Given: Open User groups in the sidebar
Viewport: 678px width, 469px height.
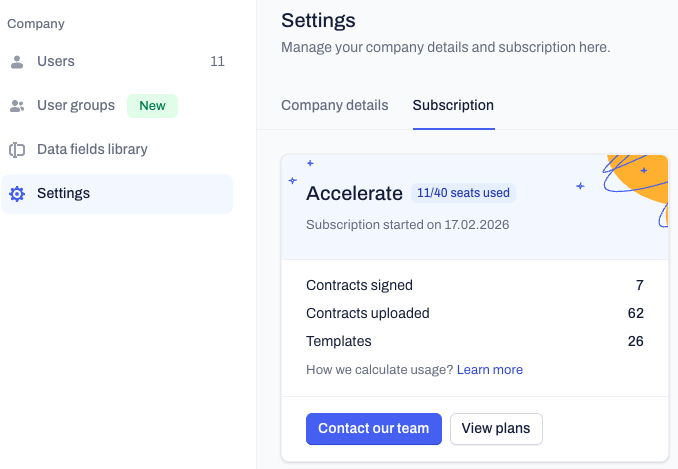Looking at the screenshot, I should point(117,106).
